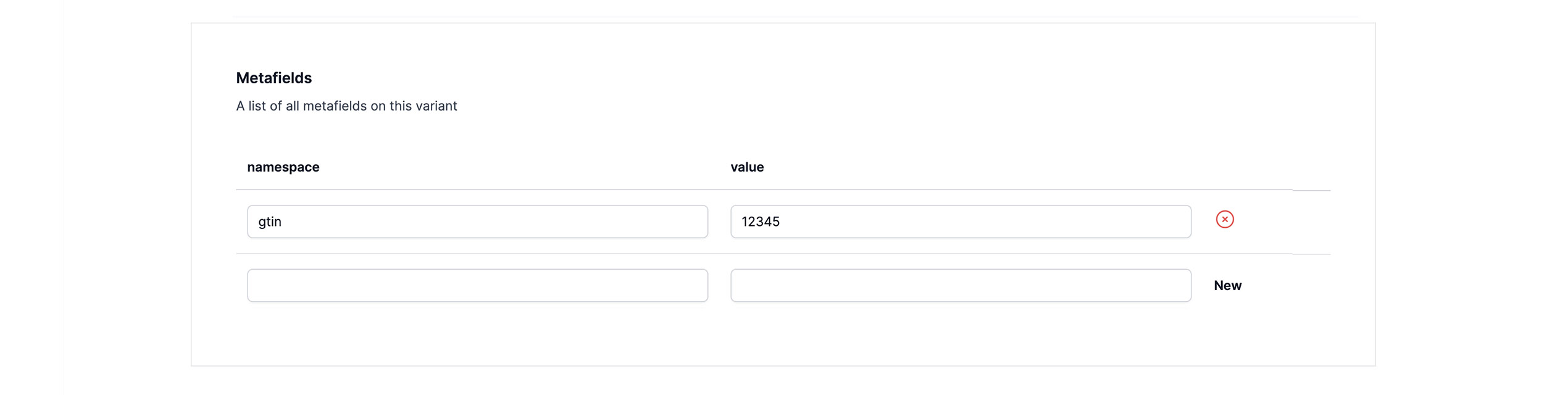Select the first row namespace textbox

(477, 222)
